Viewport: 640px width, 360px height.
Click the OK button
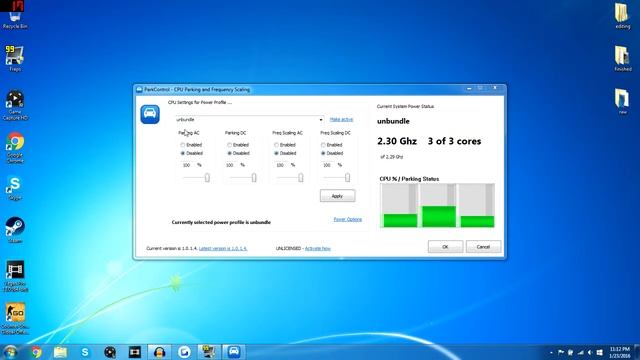[x=445, y=247]
